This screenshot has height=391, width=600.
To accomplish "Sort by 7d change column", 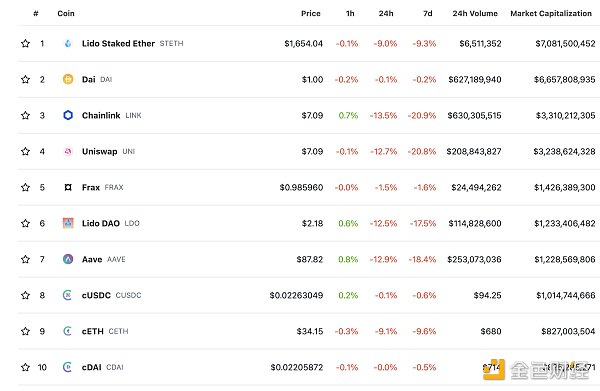I will tap(427, 13).
